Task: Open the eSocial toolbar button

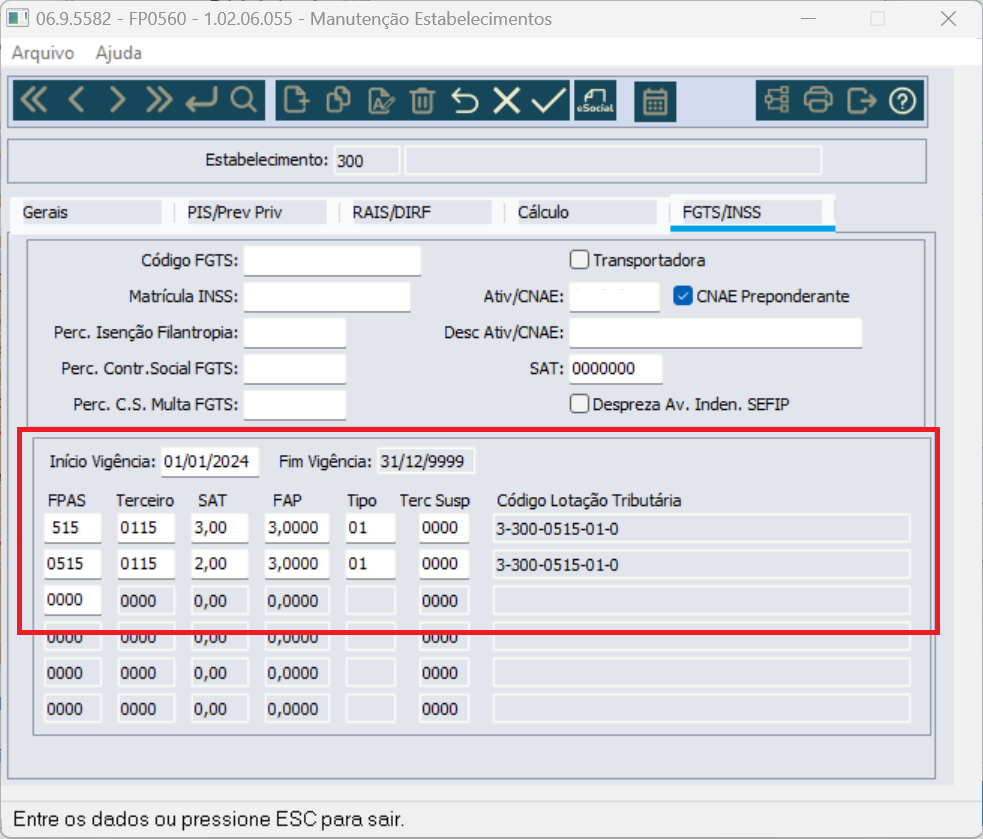Action: pos(595,100)
